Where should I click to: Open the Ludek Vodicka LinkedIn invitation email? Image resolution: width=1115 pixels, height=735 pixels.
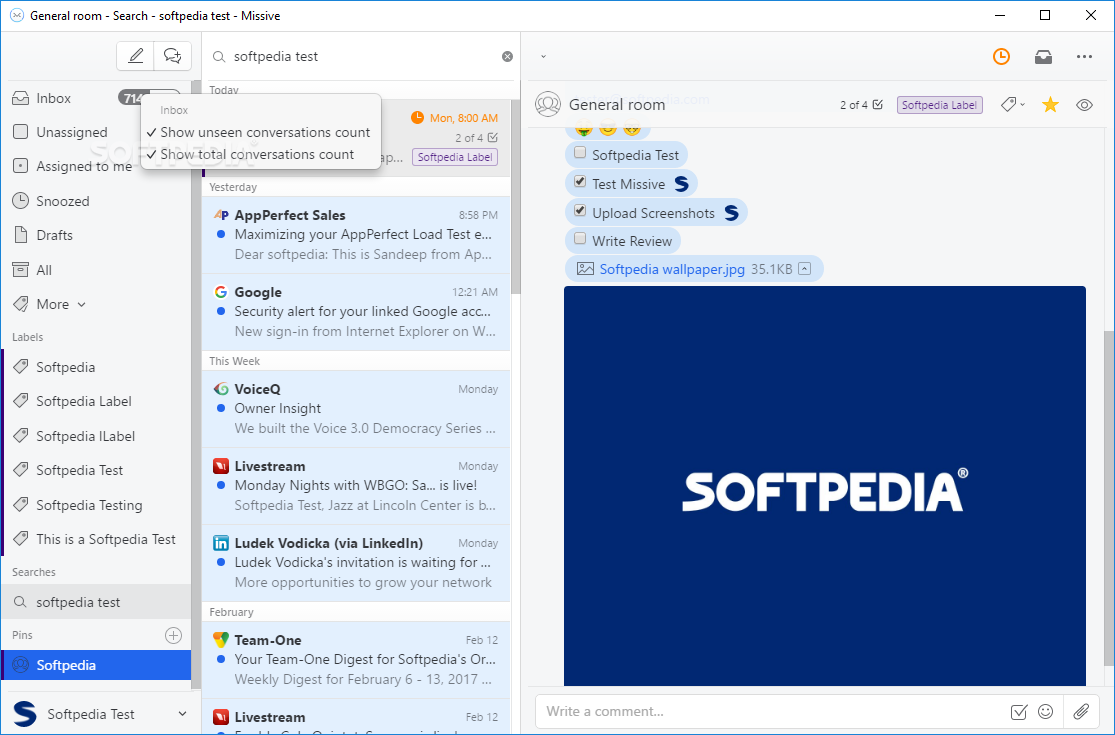[x=356, y=563]
